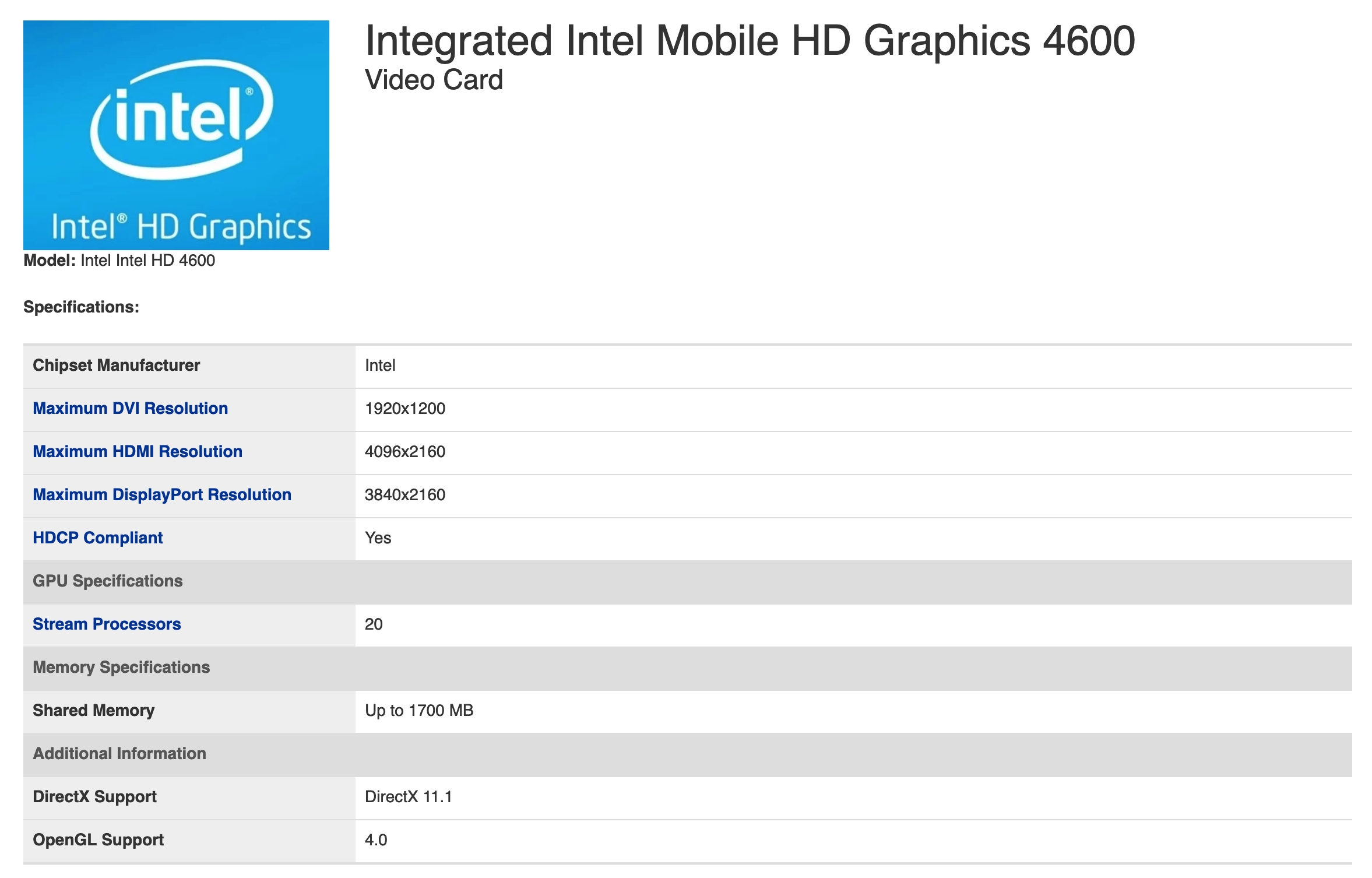Click the Up to 1700 MB value

click(419, 711)
